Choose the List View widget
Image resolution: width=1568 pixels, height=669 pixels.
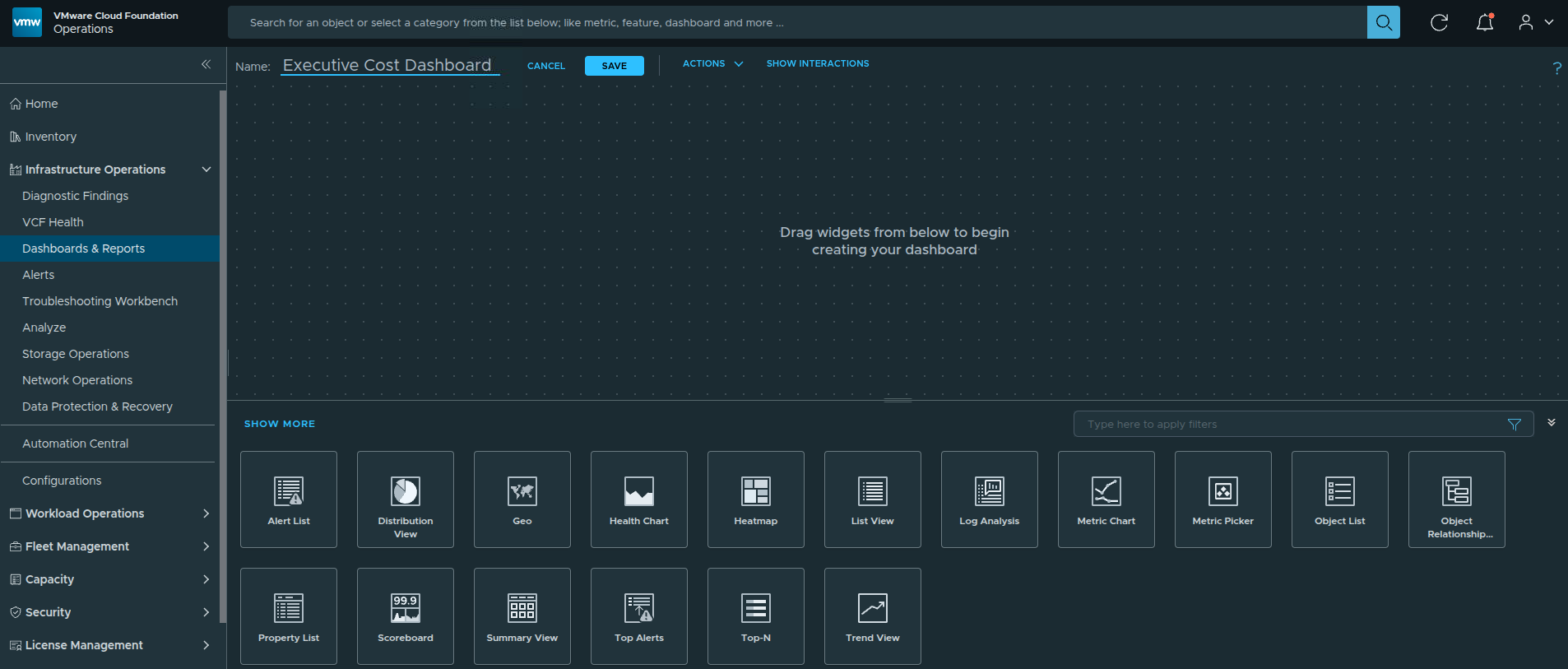tap(873, 499)
